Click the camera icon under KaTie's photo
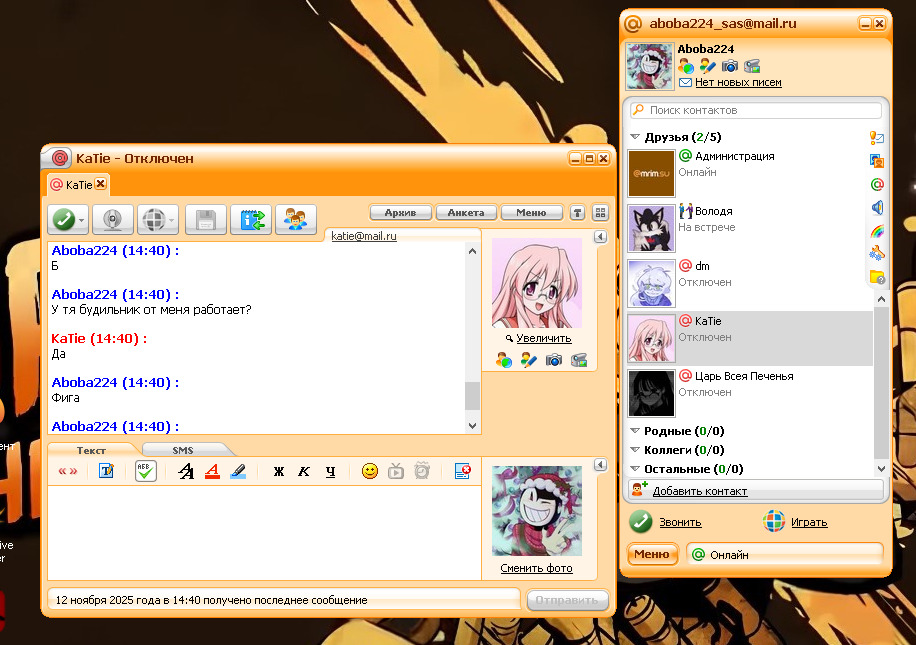916x645 pixels. pos(554,360)
